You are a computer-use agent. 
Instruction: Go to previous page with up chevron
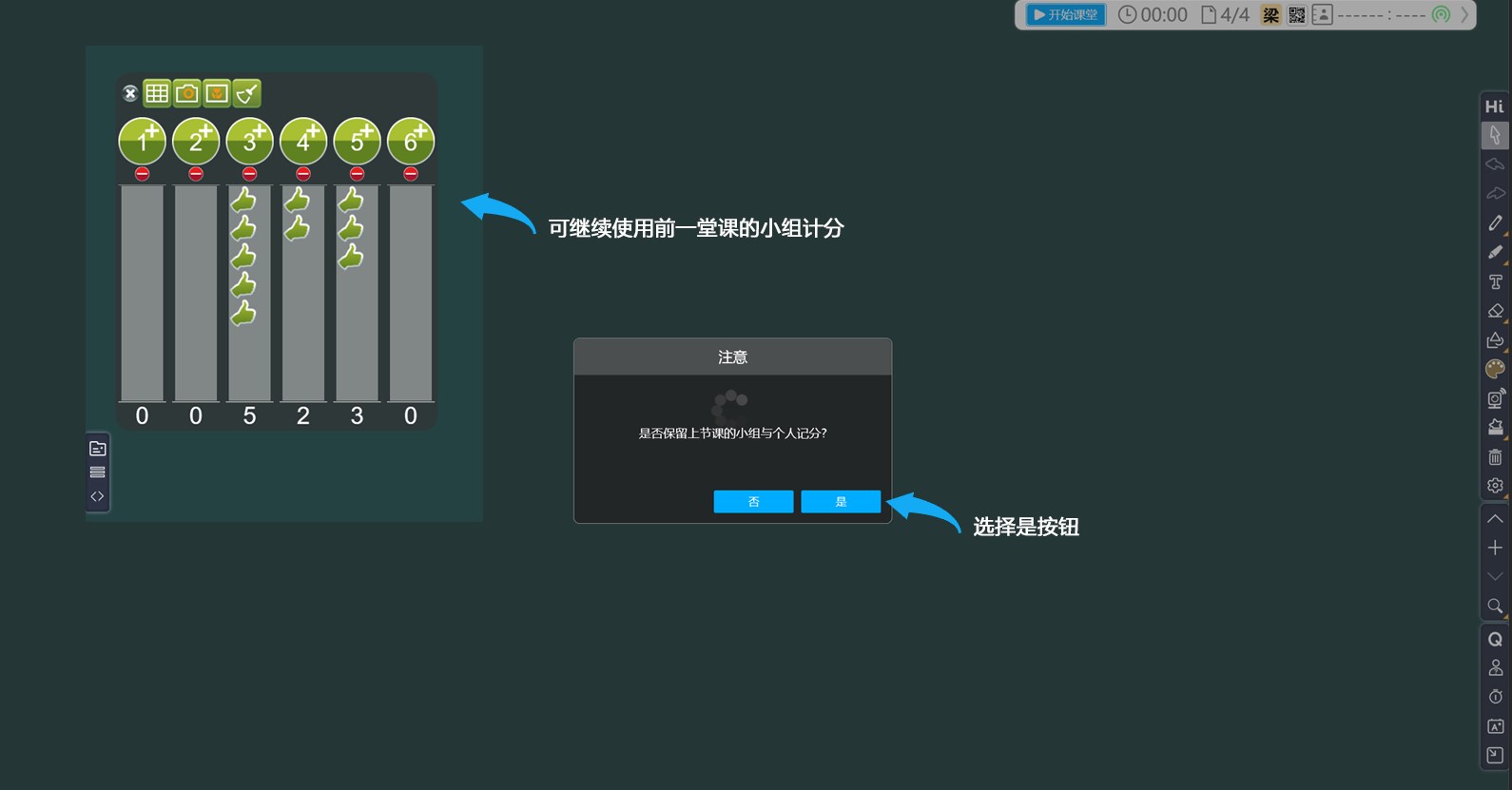coord(1495,519)
